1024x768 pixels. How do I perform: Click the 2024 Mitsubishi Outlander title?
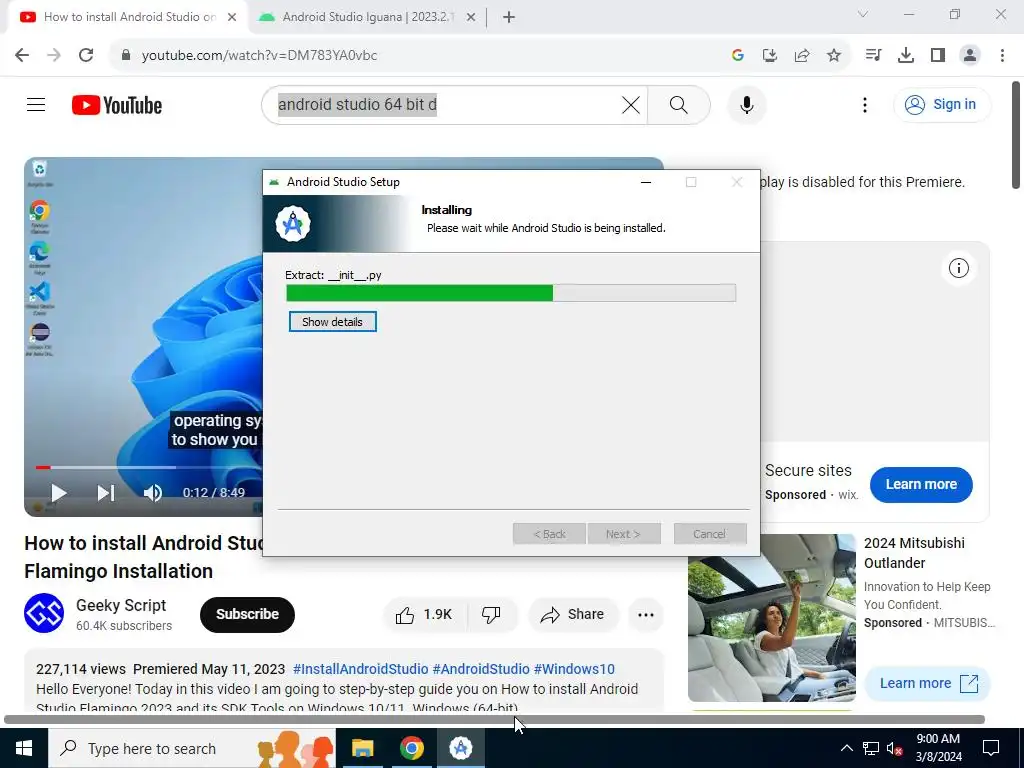click(914, 552)
